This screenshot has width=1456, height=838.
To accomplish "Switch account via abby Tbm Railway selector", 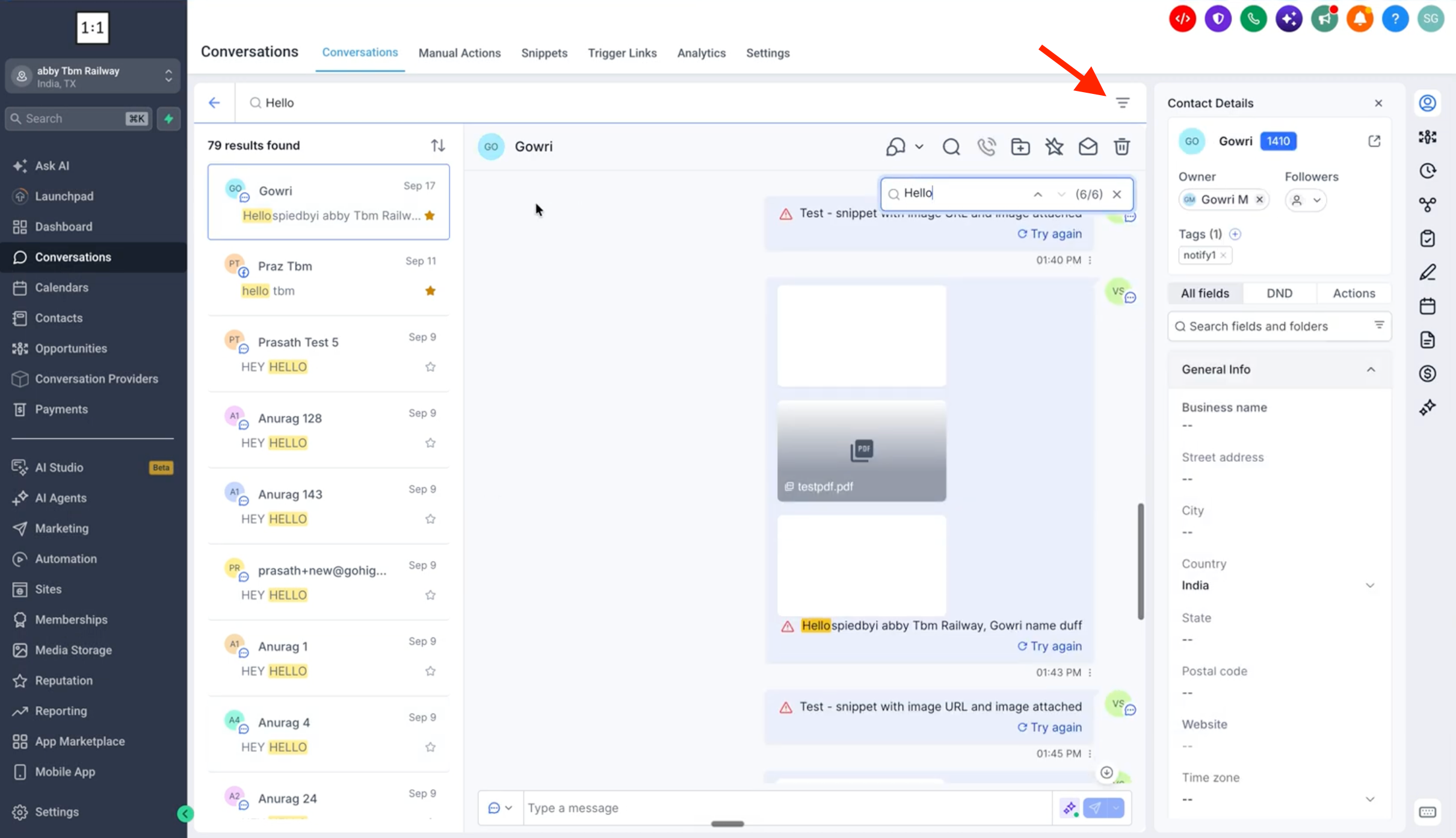I will click(93, 76).
